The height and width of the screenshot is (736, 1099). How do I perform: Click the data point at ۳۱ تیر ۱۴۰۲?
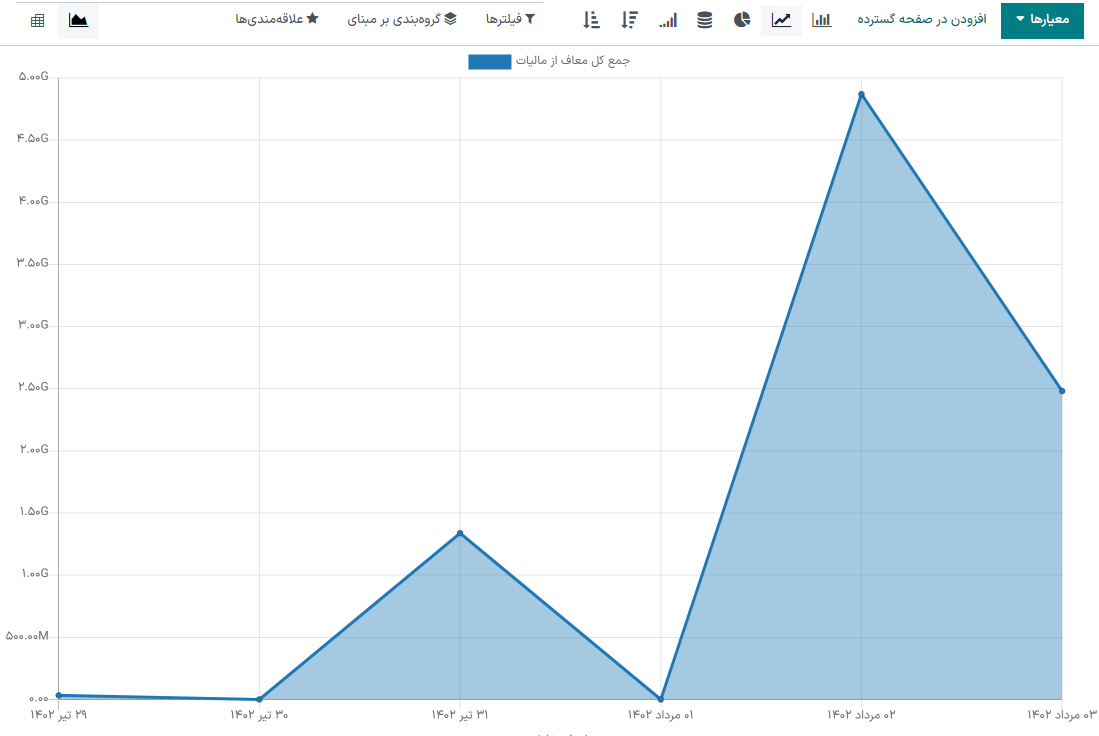pos(460,533)
